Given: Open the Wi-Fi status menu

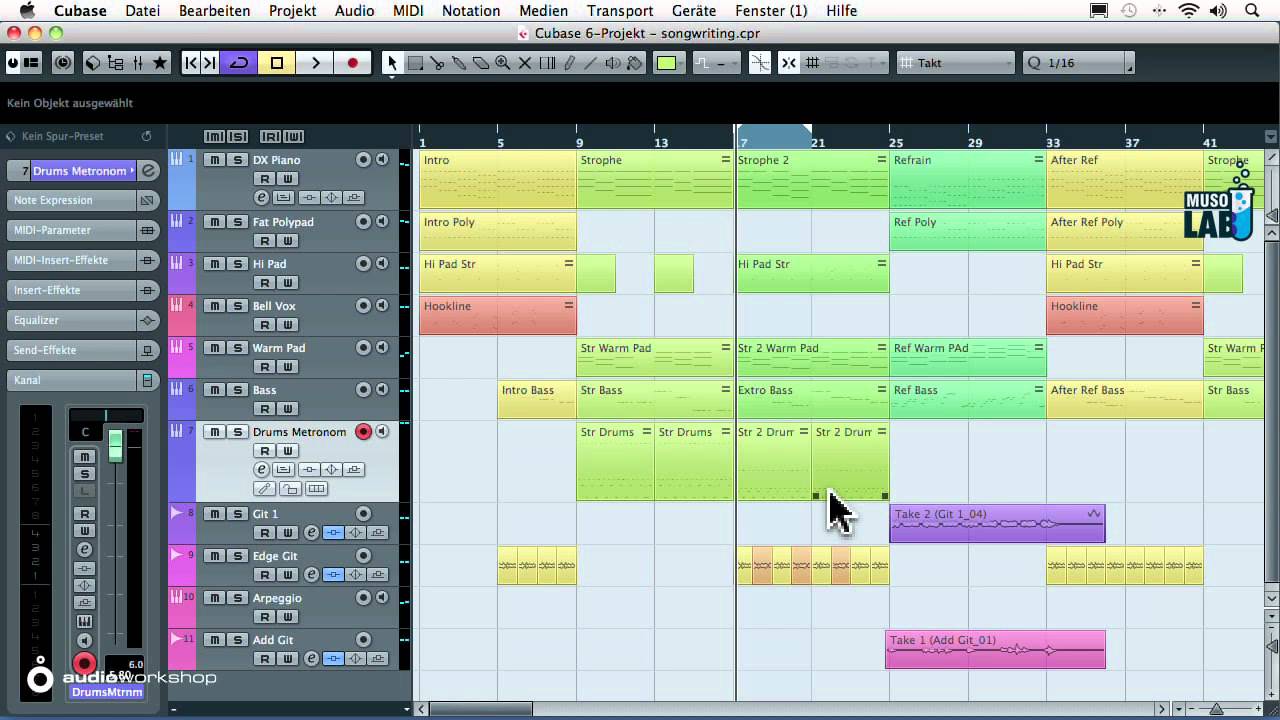Looking at the screenshot, I should click(x=1189, y=10).
